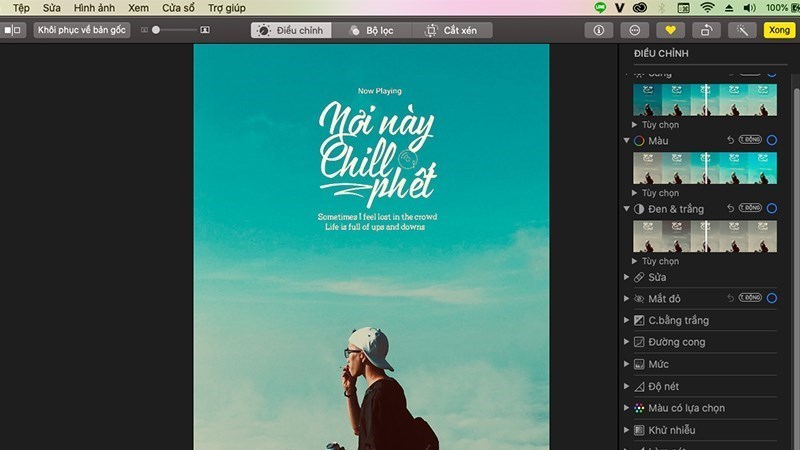Click the Sửa bandage retouch icon
The image size is (800, 450).
pyautogui.click(x=639, y=278)
